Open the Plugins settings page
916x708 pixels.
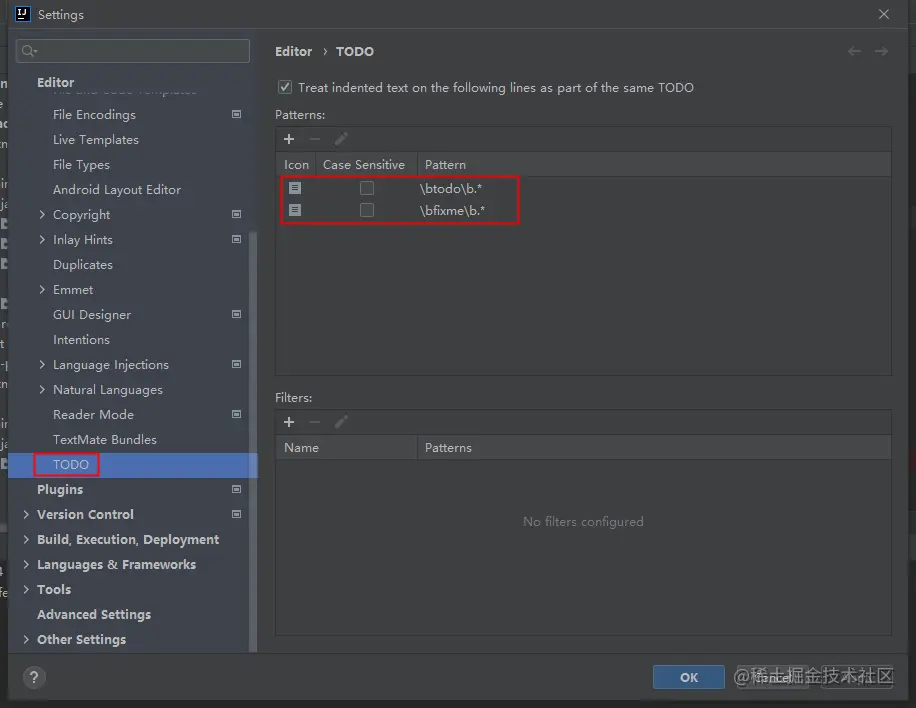pyautogui.click(x=60, y=490)
